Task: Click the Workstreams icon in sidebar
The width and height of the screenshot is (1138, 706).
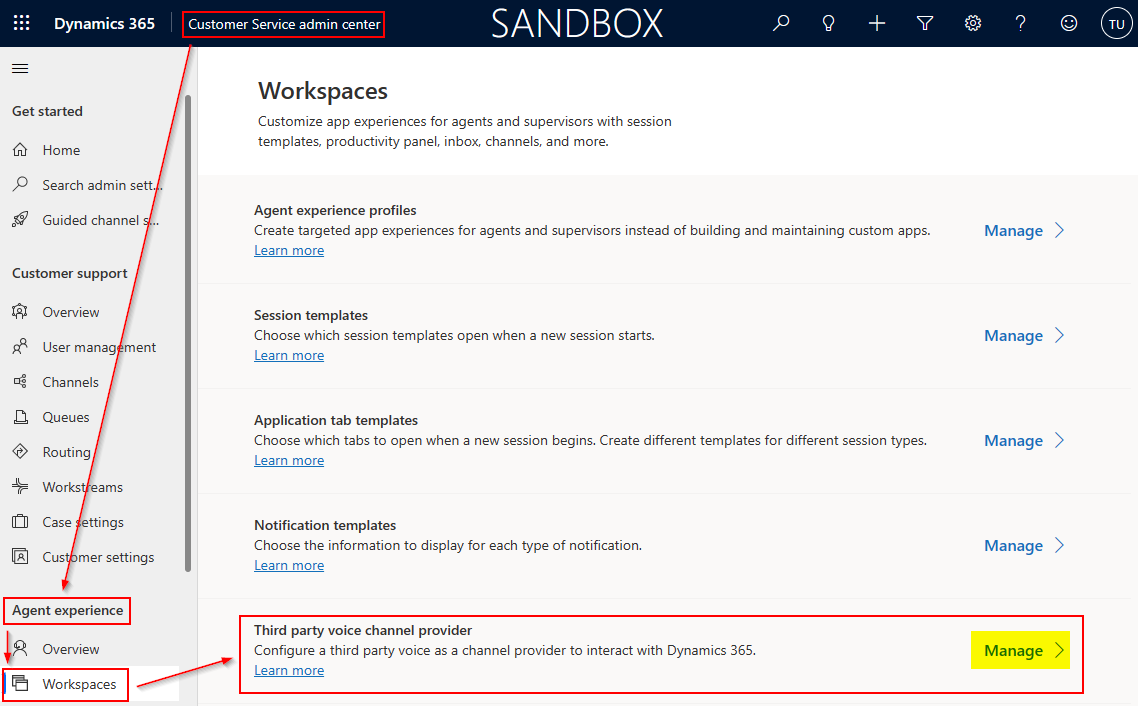Action: coord(20,486)
